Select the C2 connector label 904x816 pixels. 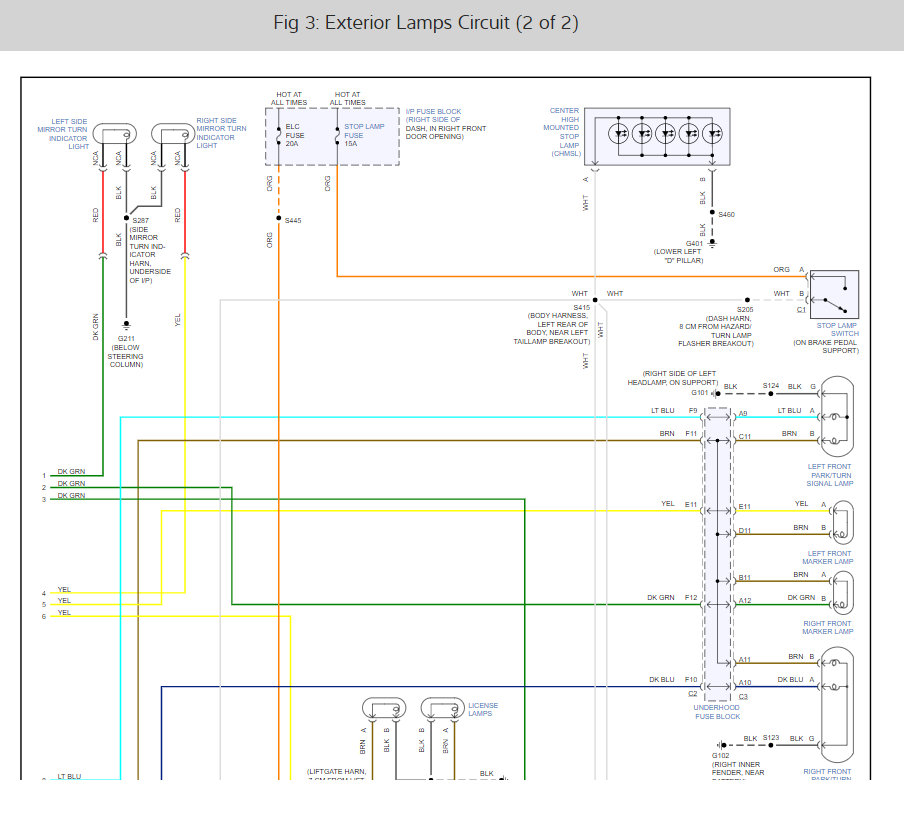coord(692,694)
